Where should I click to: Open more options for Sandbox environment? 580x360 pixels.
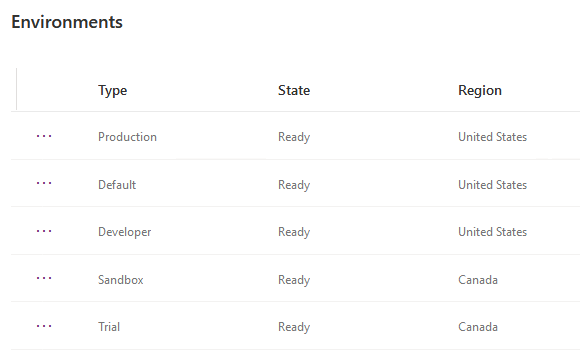point(44,279)
